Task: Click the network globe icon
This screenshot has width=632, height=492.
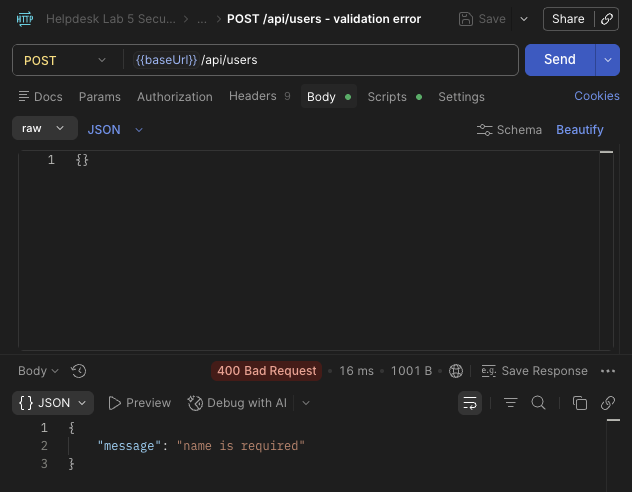Action: pyautogui.click(x=456, y=371)
